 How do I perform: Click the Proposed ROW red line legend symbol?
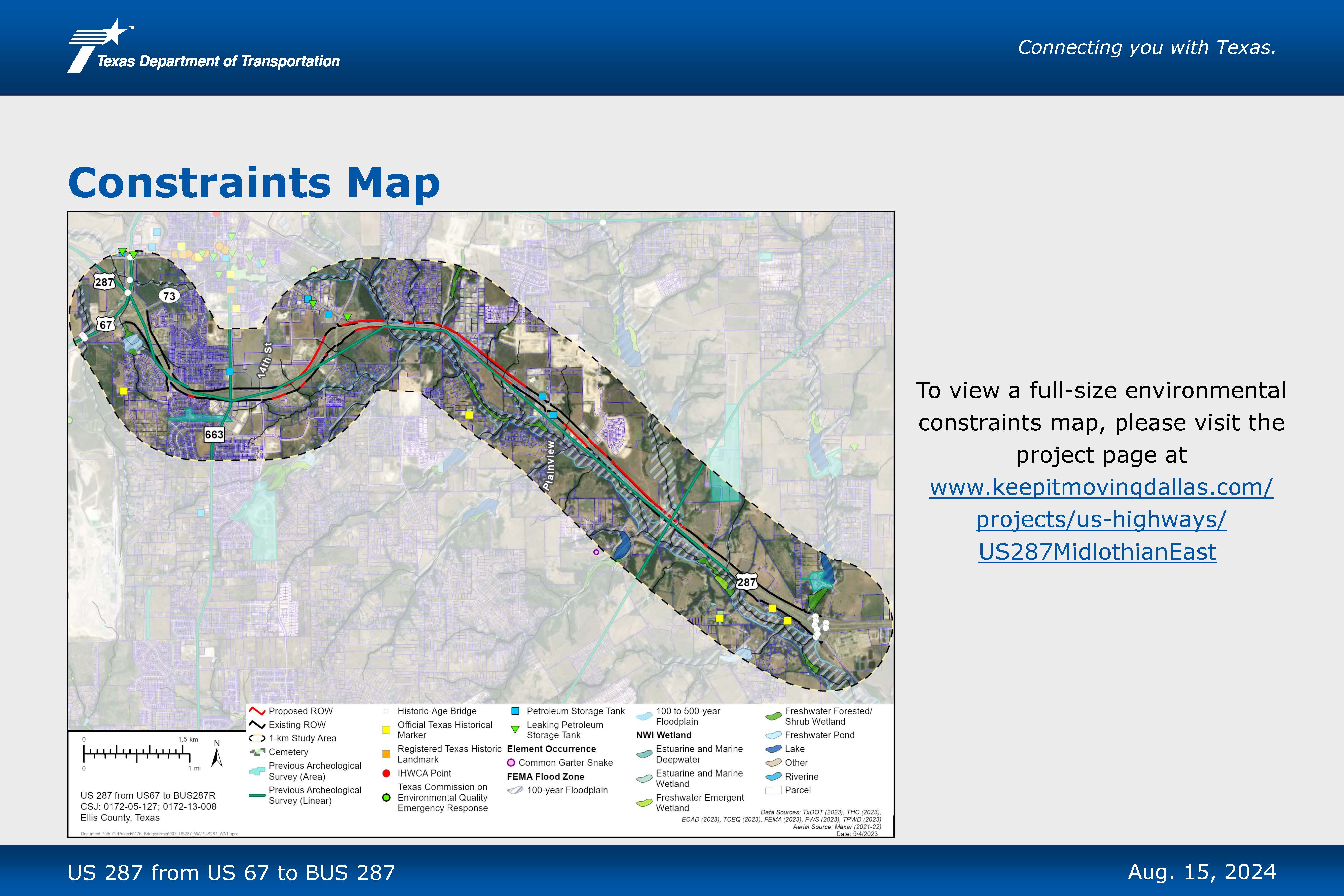[x=257, y=711]
